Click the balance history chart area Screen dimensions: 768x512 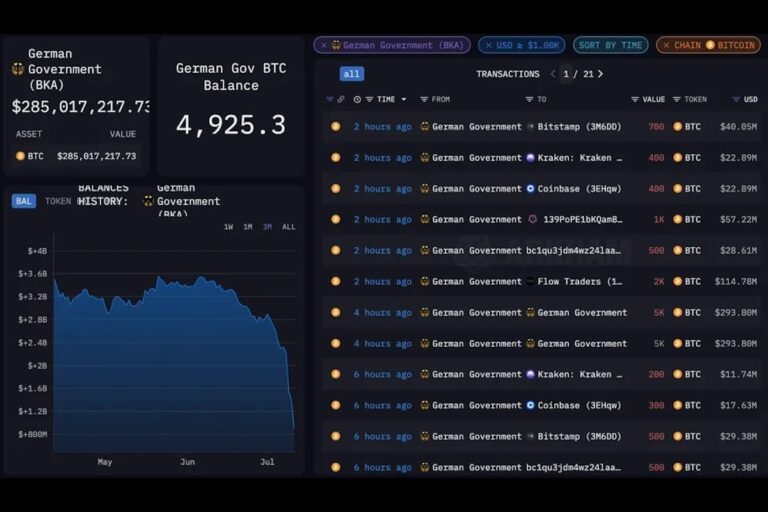(x=174, y=343)
